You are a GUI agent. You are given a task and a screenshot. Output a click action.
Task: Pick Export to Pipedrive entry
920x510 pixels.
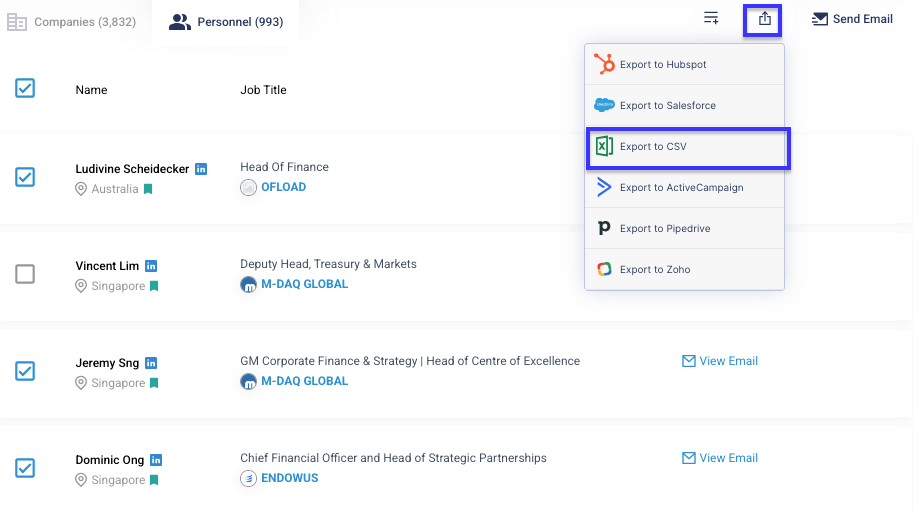[684, 228]
